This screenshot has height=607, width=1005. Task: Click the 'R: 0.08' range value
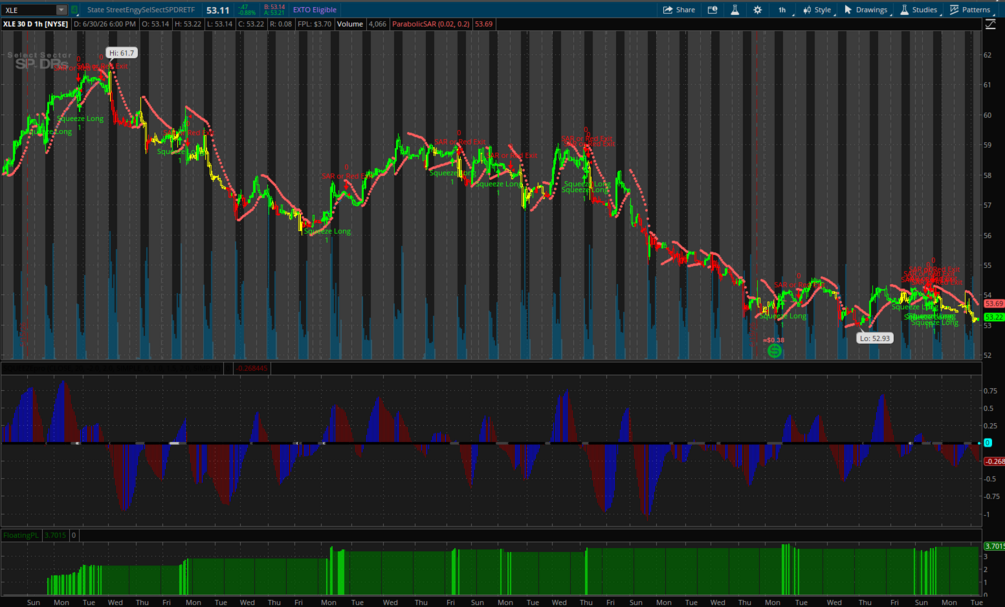pyautogui.click(x=281, y=24)
